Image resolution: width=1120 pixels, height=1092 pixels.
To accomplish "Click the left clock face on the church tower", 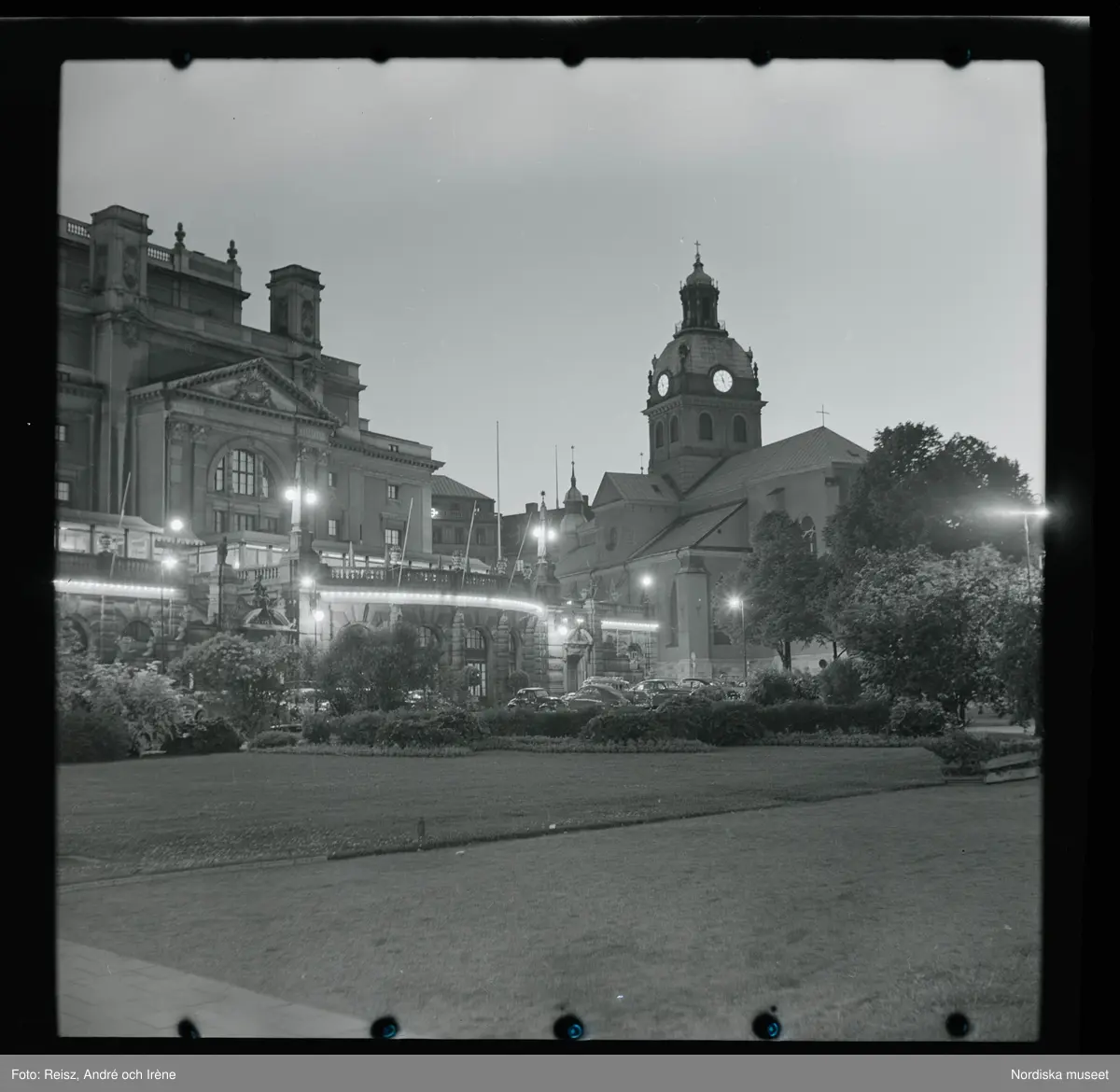I will pyautogui.click(x=663, y=385).
